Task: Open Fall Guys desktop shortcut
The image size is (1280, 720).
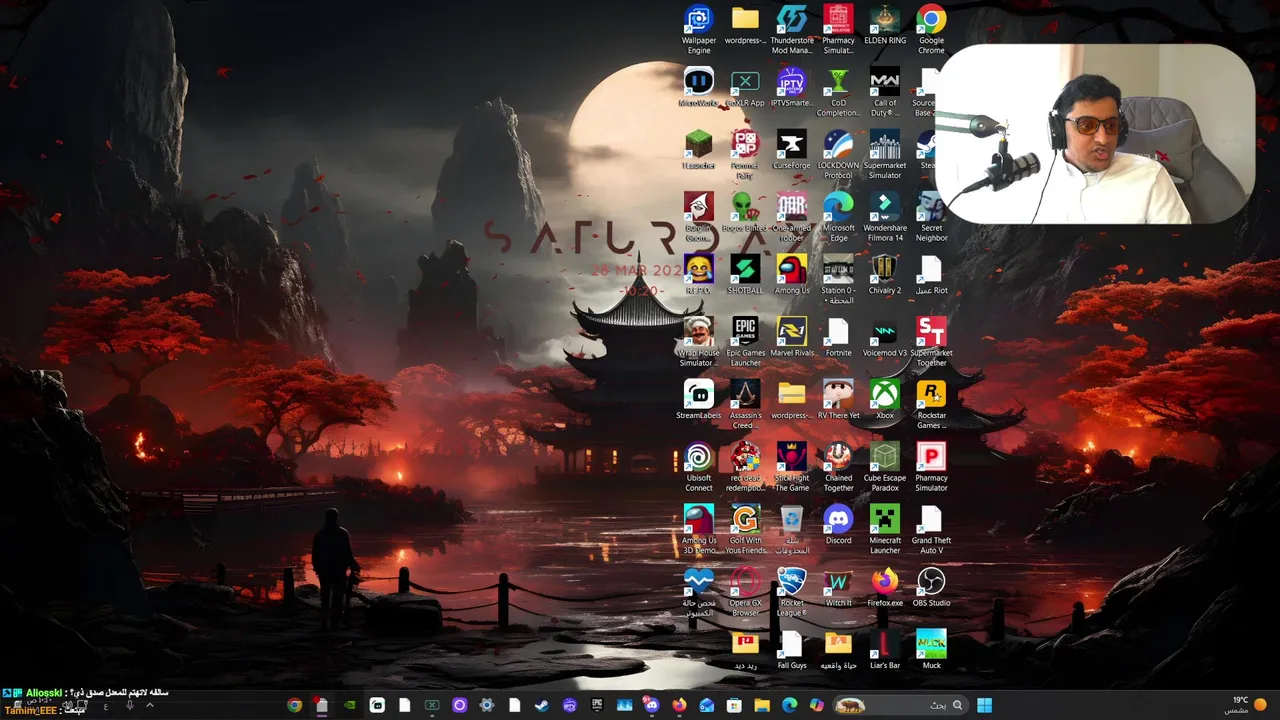Action: click(791, 650)
